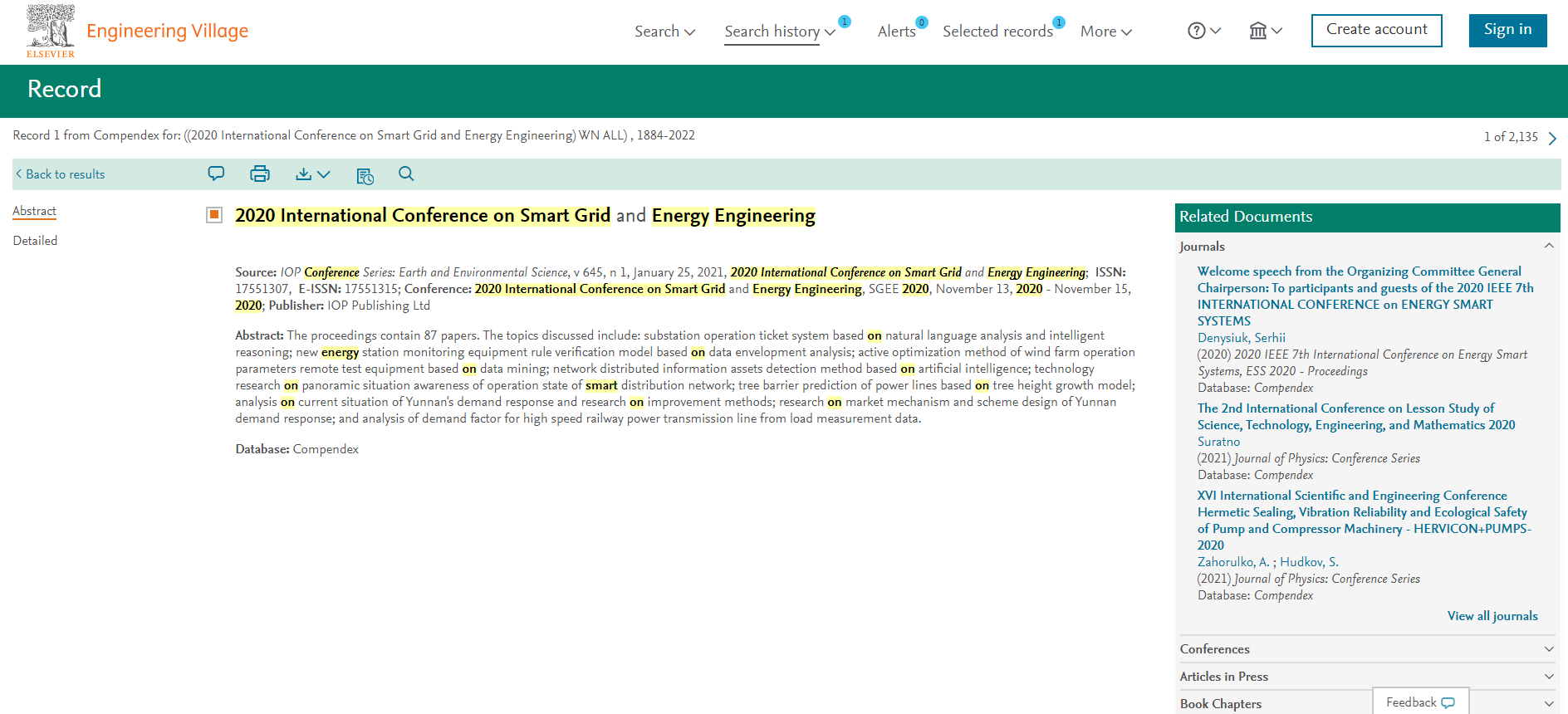Open '2nd International Conference on Lesson Study' document
This screenshot has width=1568, height=714.
click(x=1355, y=417)
